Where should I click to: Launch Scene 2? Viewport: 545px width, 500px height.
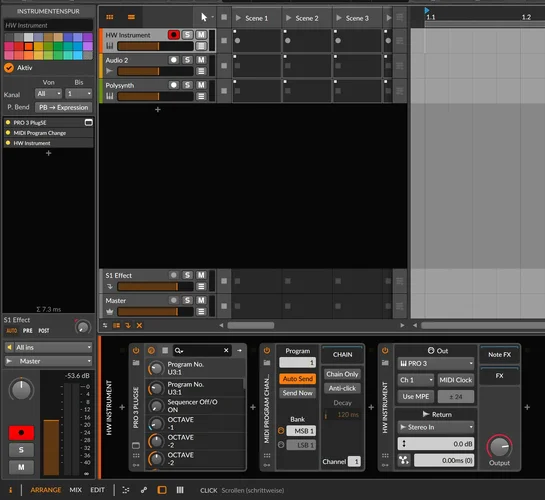point(288,18)
